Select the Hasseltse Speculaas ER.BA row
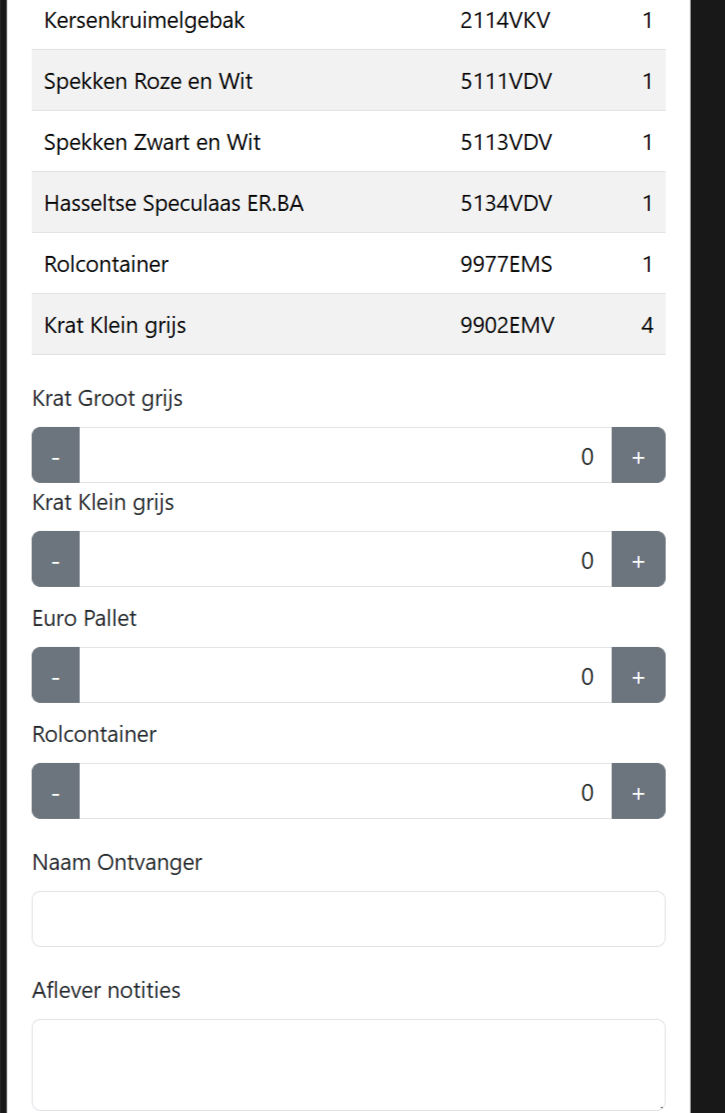725x1113 pixels. pos(350,203)
